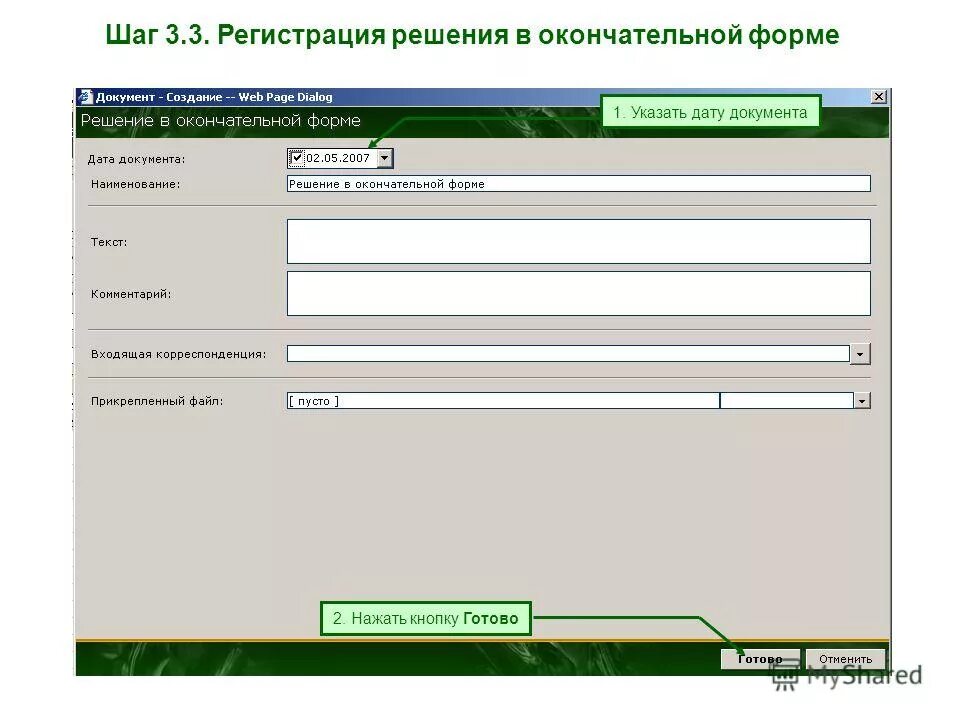
Task: Expand the Входящая корреспонденция dropdown arrow
Action: pos(860,354)
